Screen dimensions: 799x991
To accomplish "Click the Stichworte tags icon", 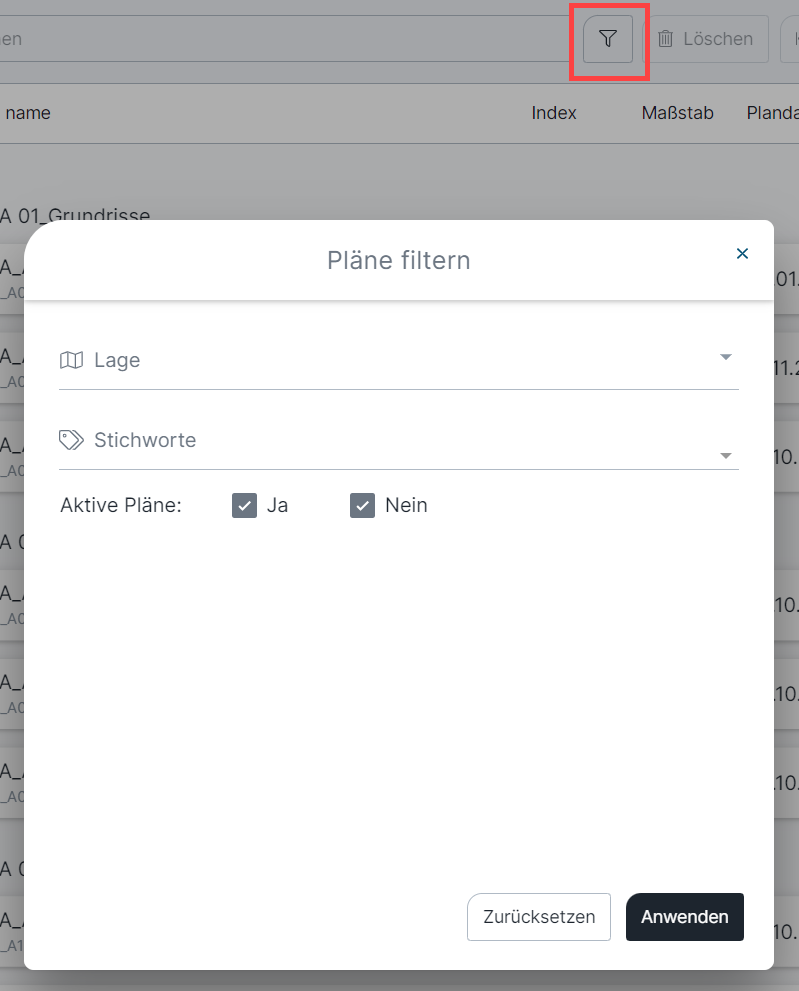I will pos(71,440).
